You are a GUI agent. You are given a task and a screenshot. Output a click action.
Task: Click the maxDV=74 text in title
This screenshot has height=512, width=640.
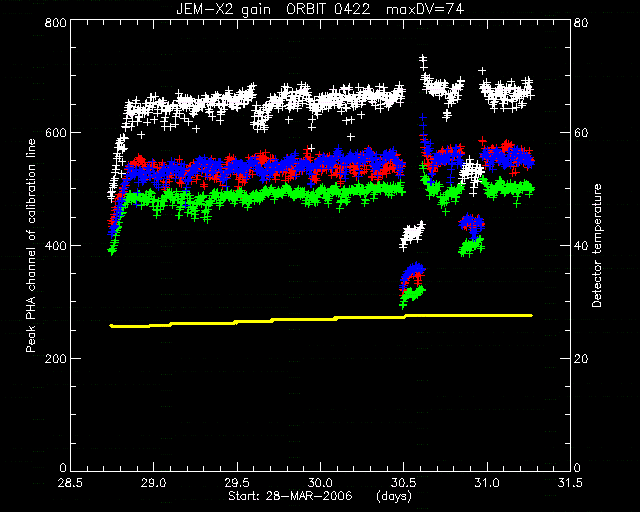[425, 9]
